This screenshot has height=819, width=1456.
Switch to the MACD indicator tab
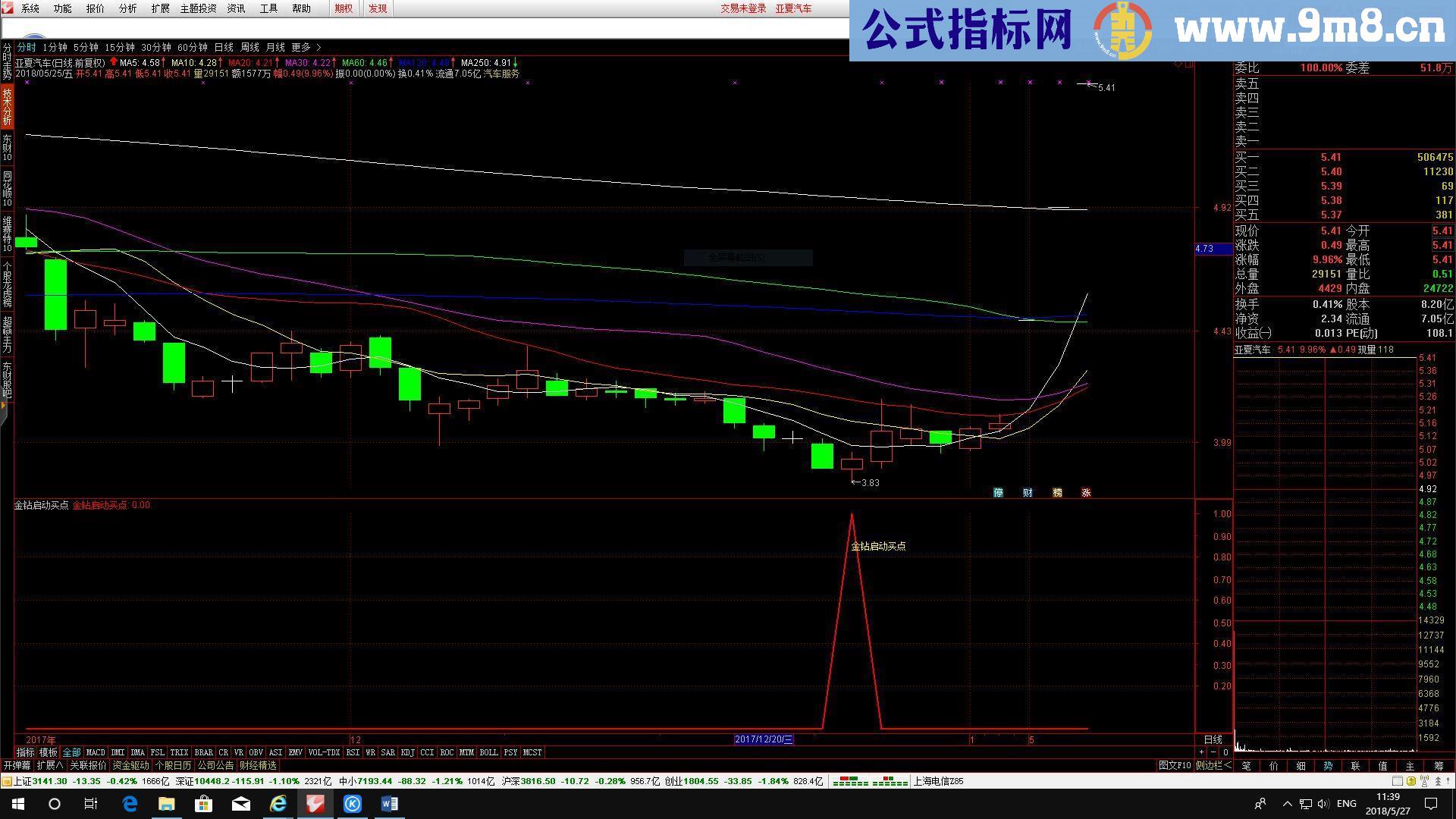[96, 752]
